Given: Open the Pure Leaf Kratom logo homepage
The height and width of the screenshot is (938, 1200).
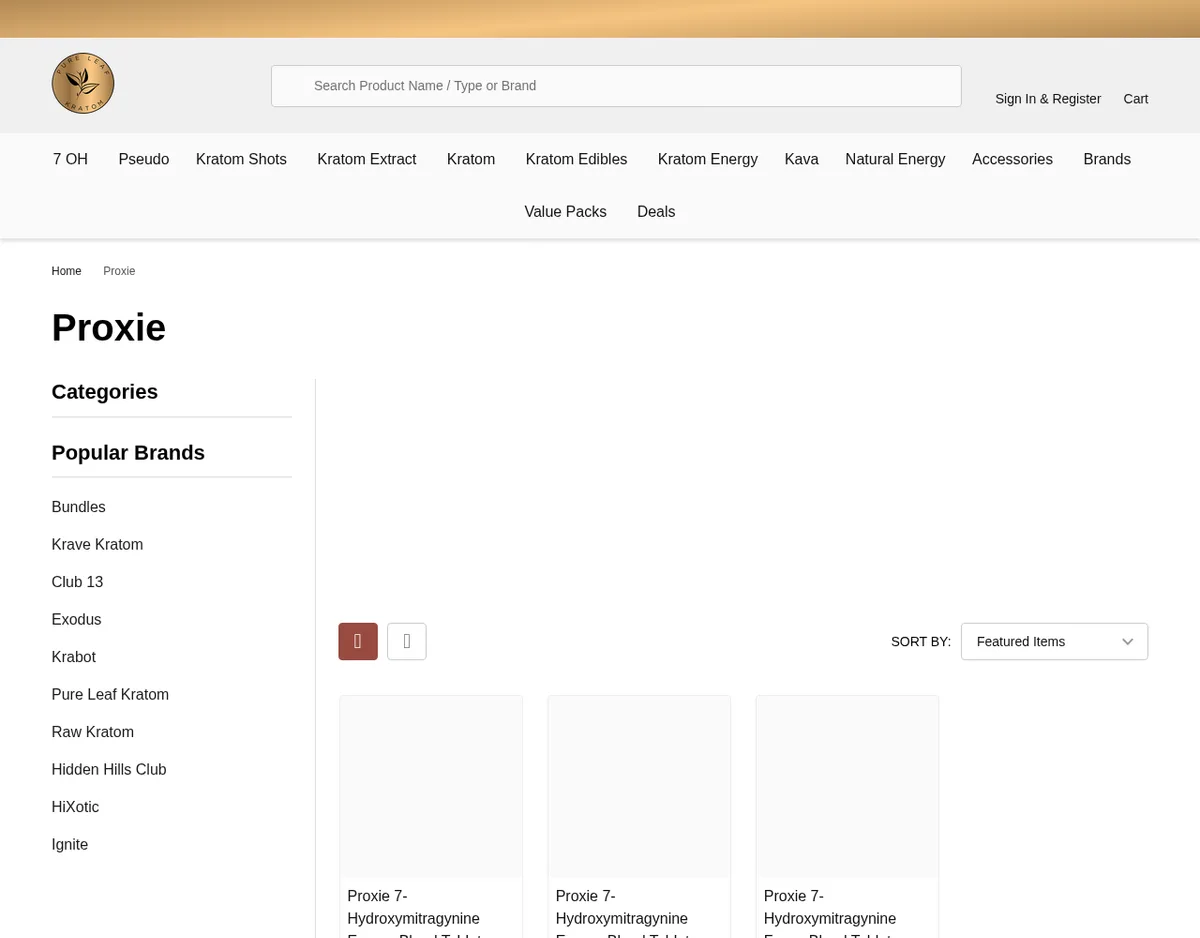Looking at the screenshot, I should (83, 83).
